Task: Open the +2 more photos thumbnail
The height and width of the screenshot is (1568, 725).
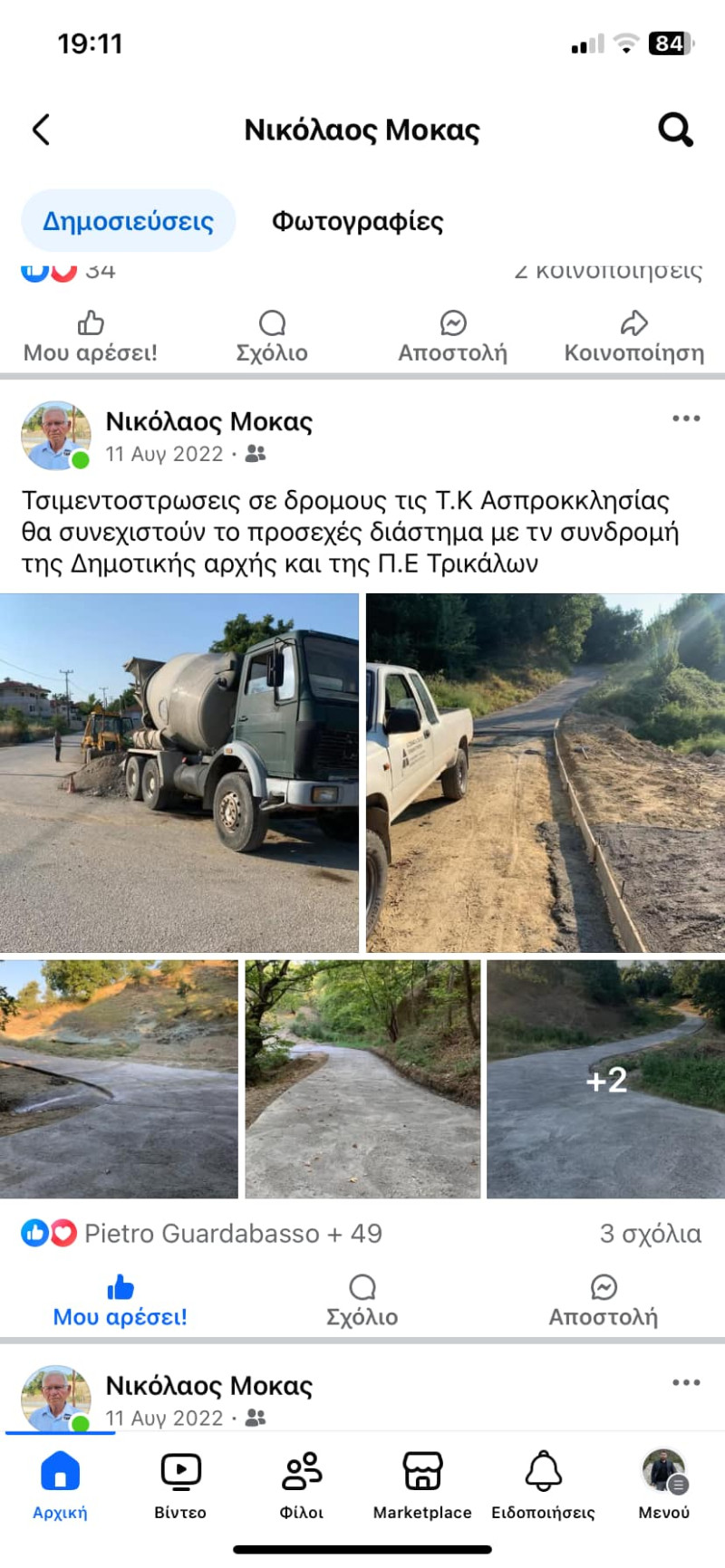Action: click(x=606, y=1080)
